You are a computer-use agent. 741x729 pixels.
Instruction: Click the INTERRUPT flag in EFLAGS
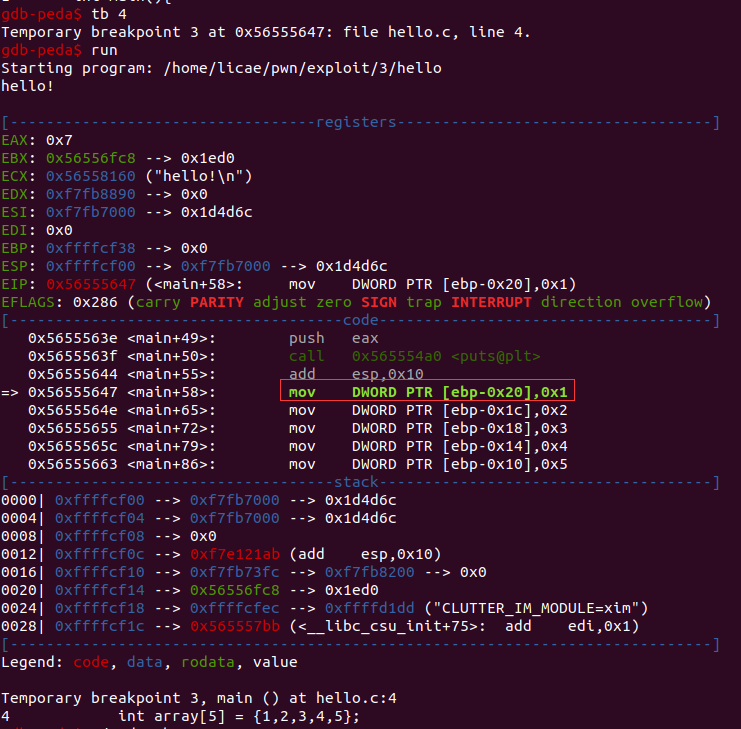[491, 302]
